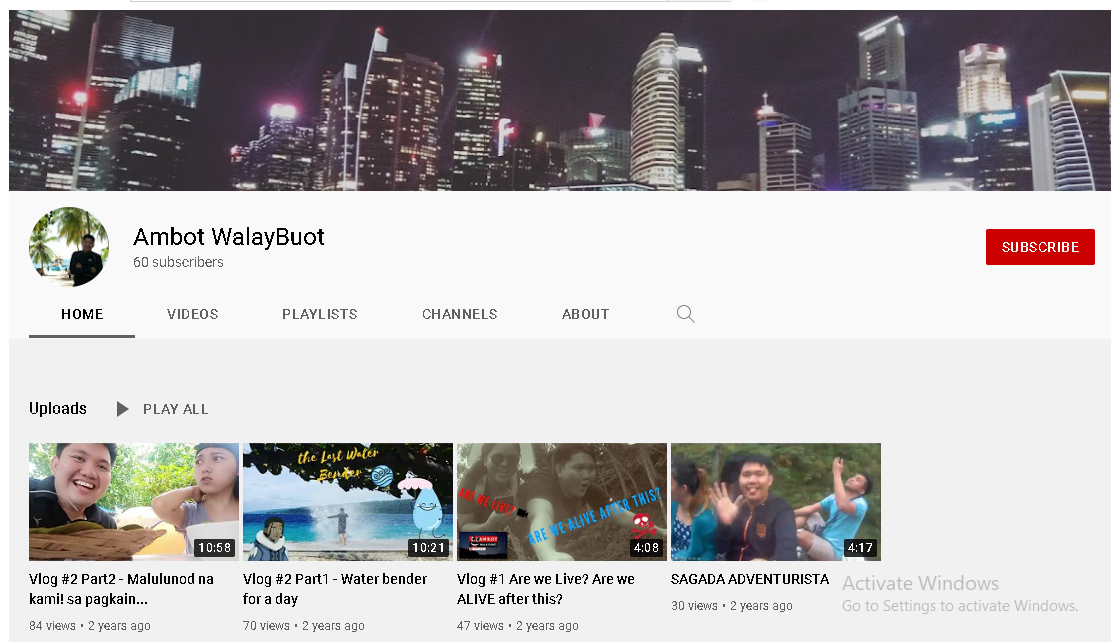Click the '70 views' metadata text
The height and width of the screenshot is (642, 1111).
(266, 626)
